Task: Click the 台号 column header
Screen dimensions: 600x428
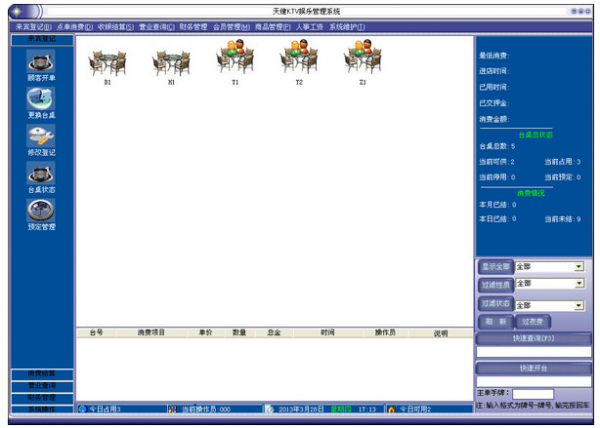Action: [x=96, y=333]
